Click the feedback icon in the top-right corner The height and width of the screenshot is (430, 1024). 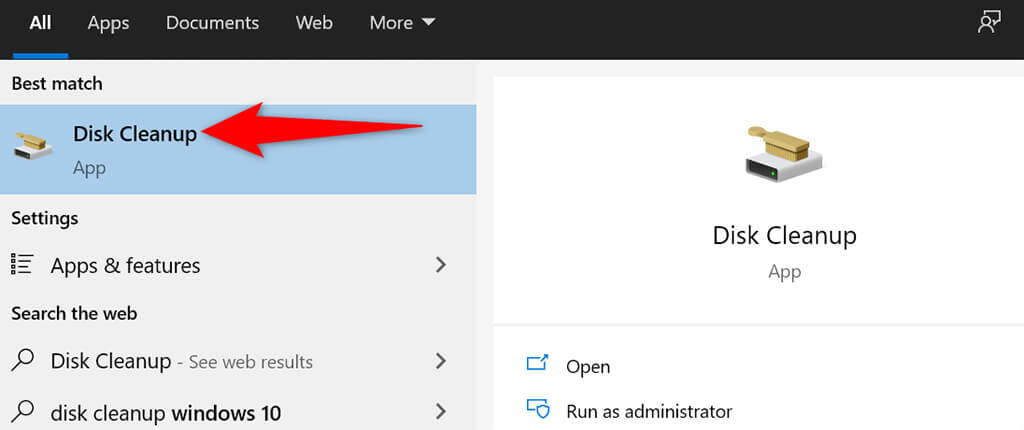[x=989, y=24]
